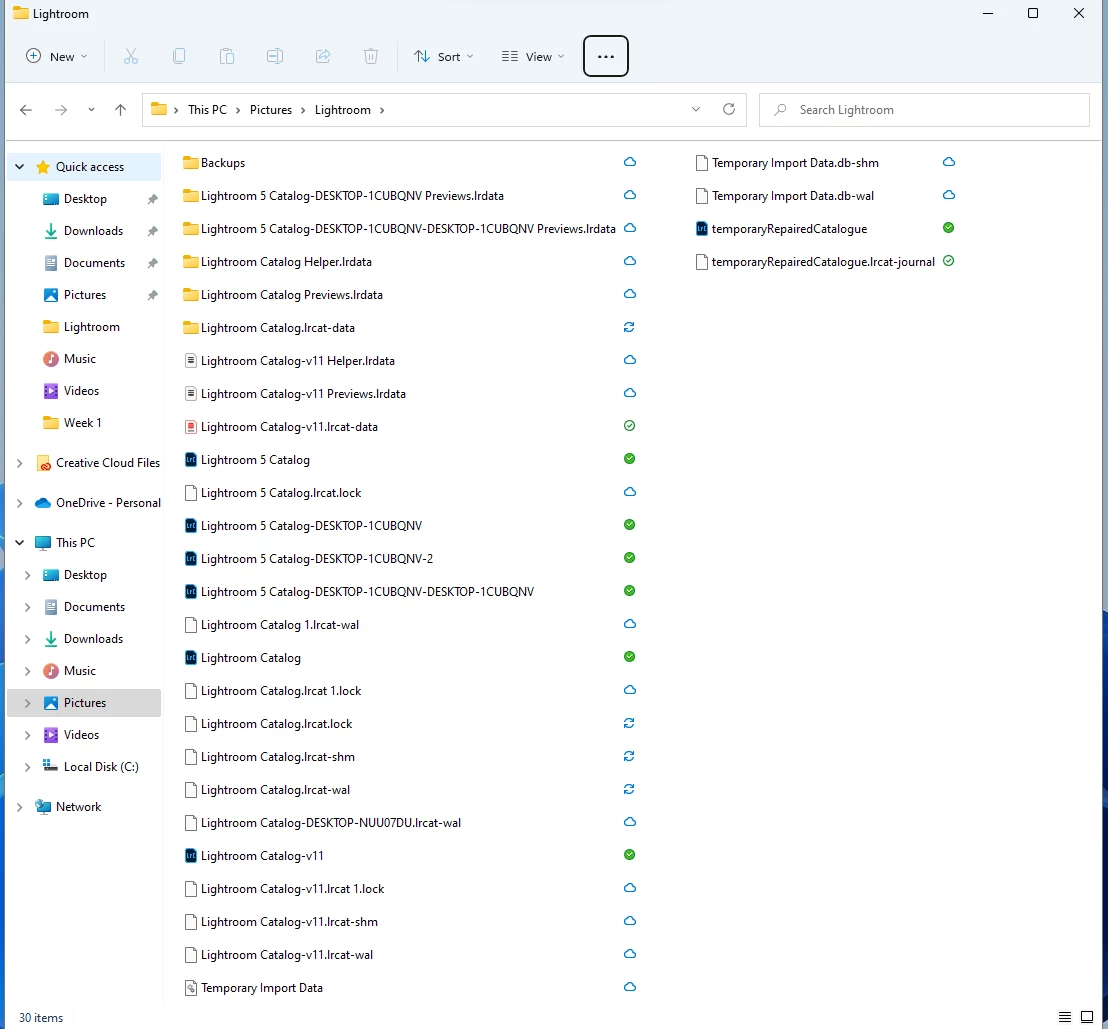
Task: Click the Paste clipboard icon
Action: tap(227, 57)
